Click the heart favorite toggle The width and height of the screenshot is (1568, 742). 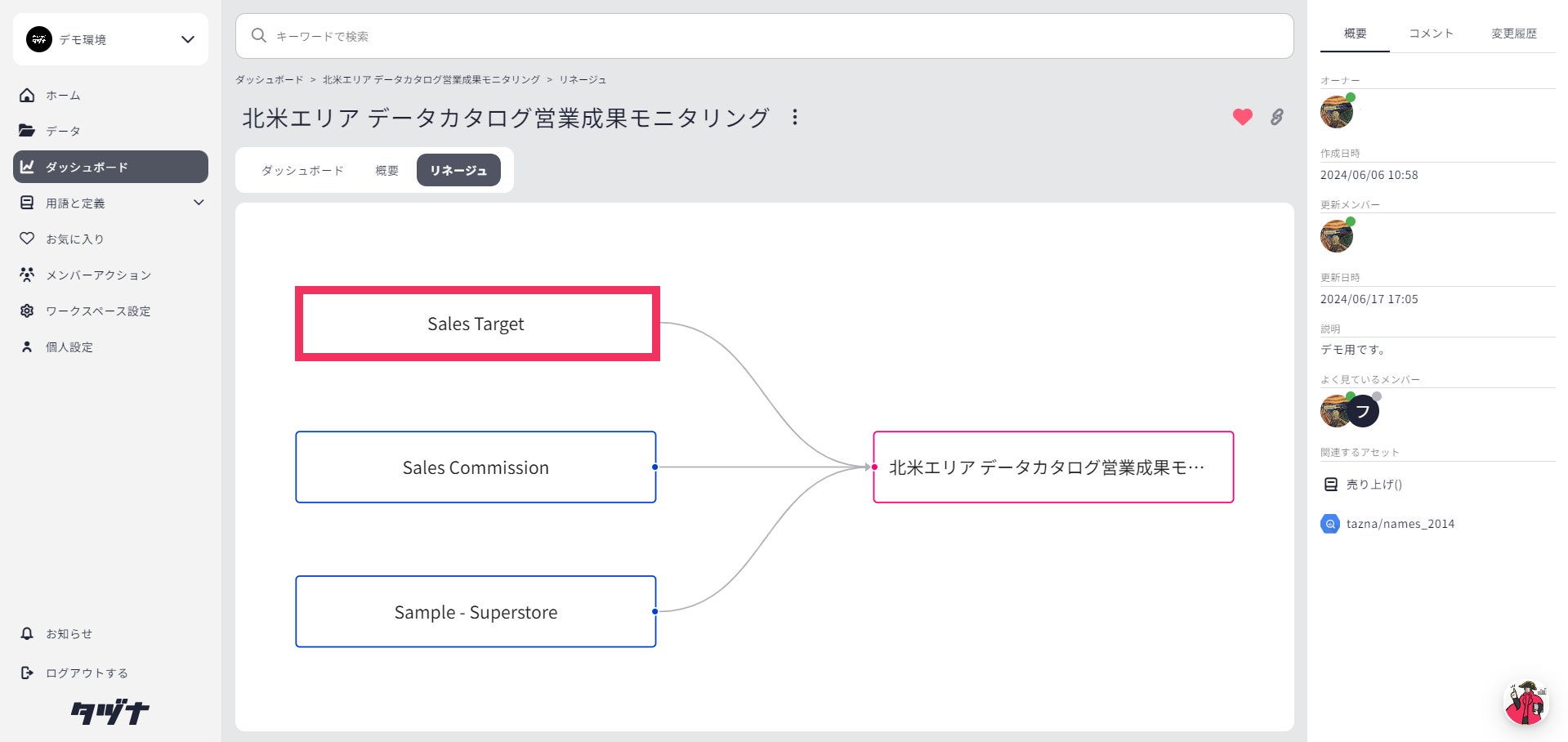[x=1242, y=117]
